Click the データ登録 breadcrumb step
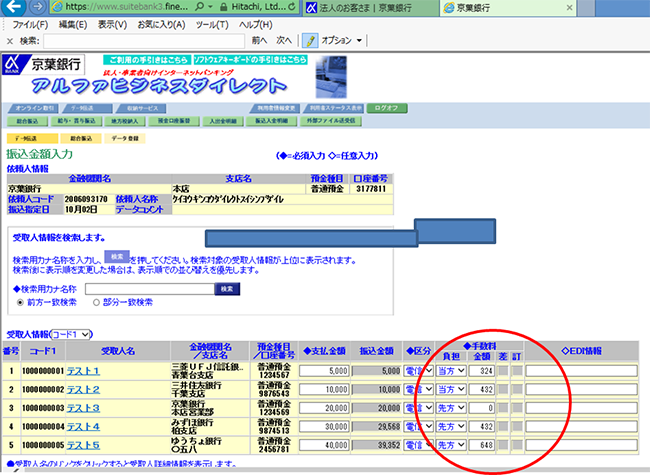Viewport: 650px width, 475px height. point(125,138)
